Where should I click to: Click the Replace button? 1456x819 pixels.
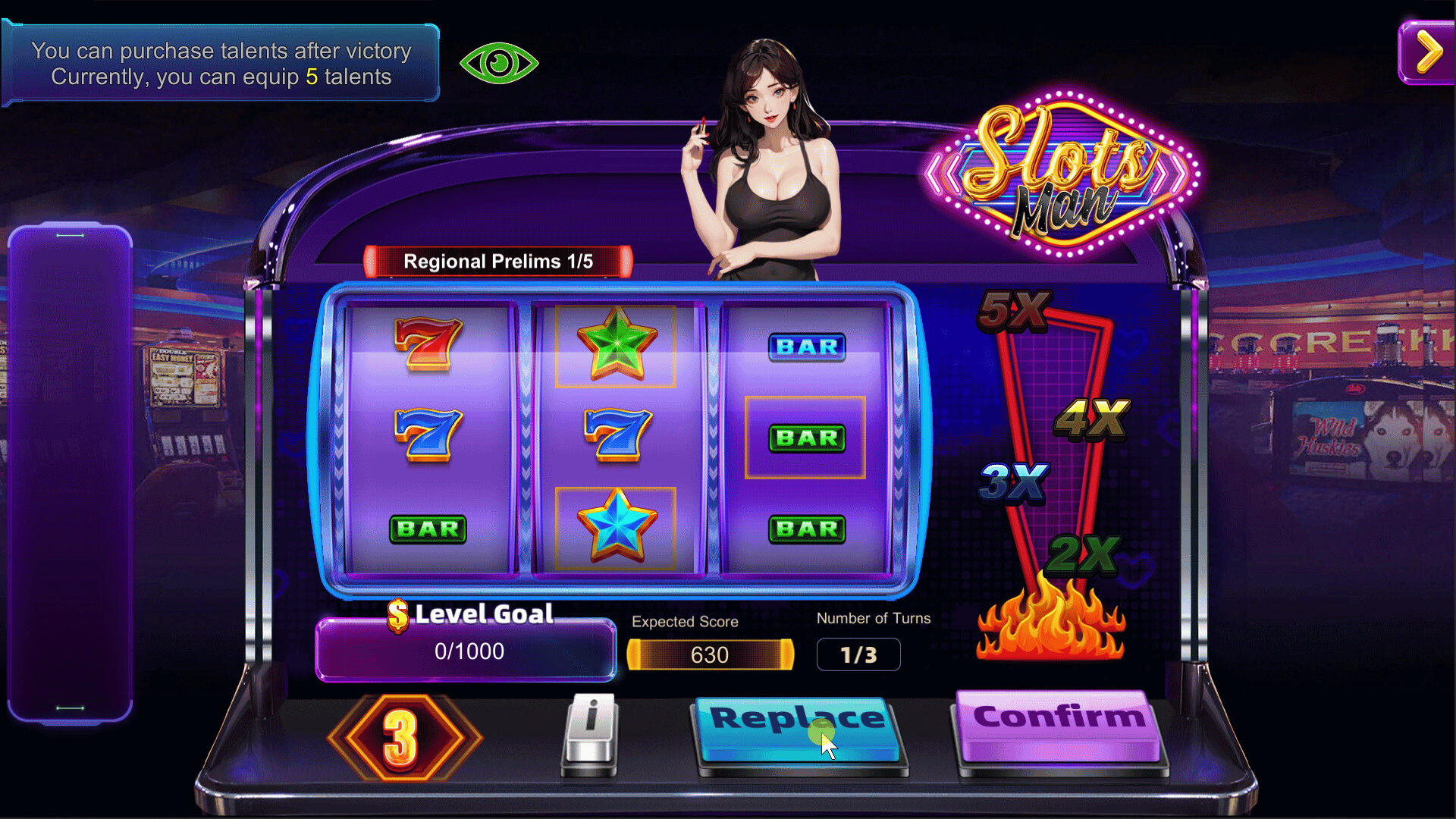click(x=798, y=731)
